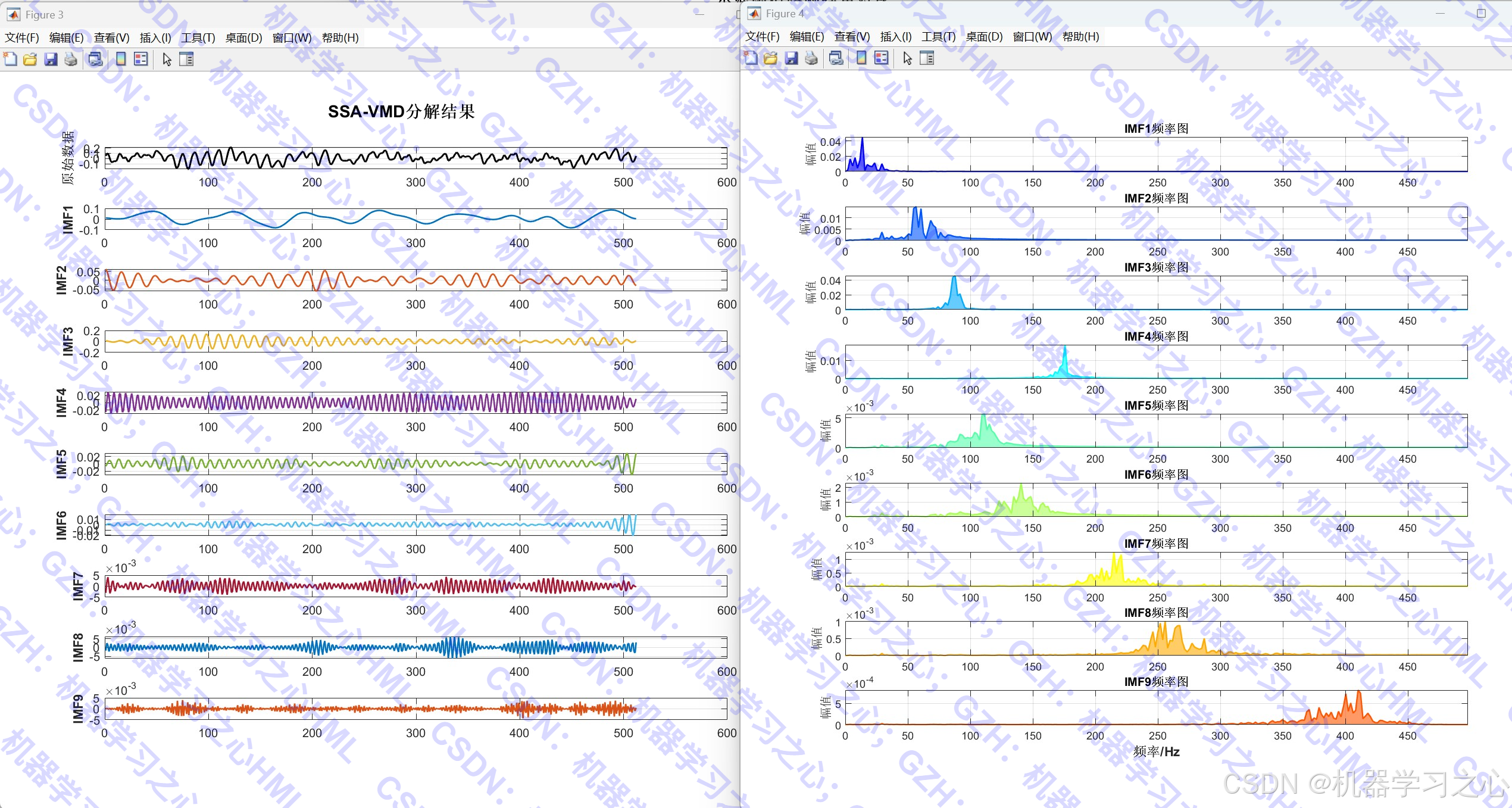
Task: Click New Figure icon in Figure 3
Action: (x=10, y=59)
